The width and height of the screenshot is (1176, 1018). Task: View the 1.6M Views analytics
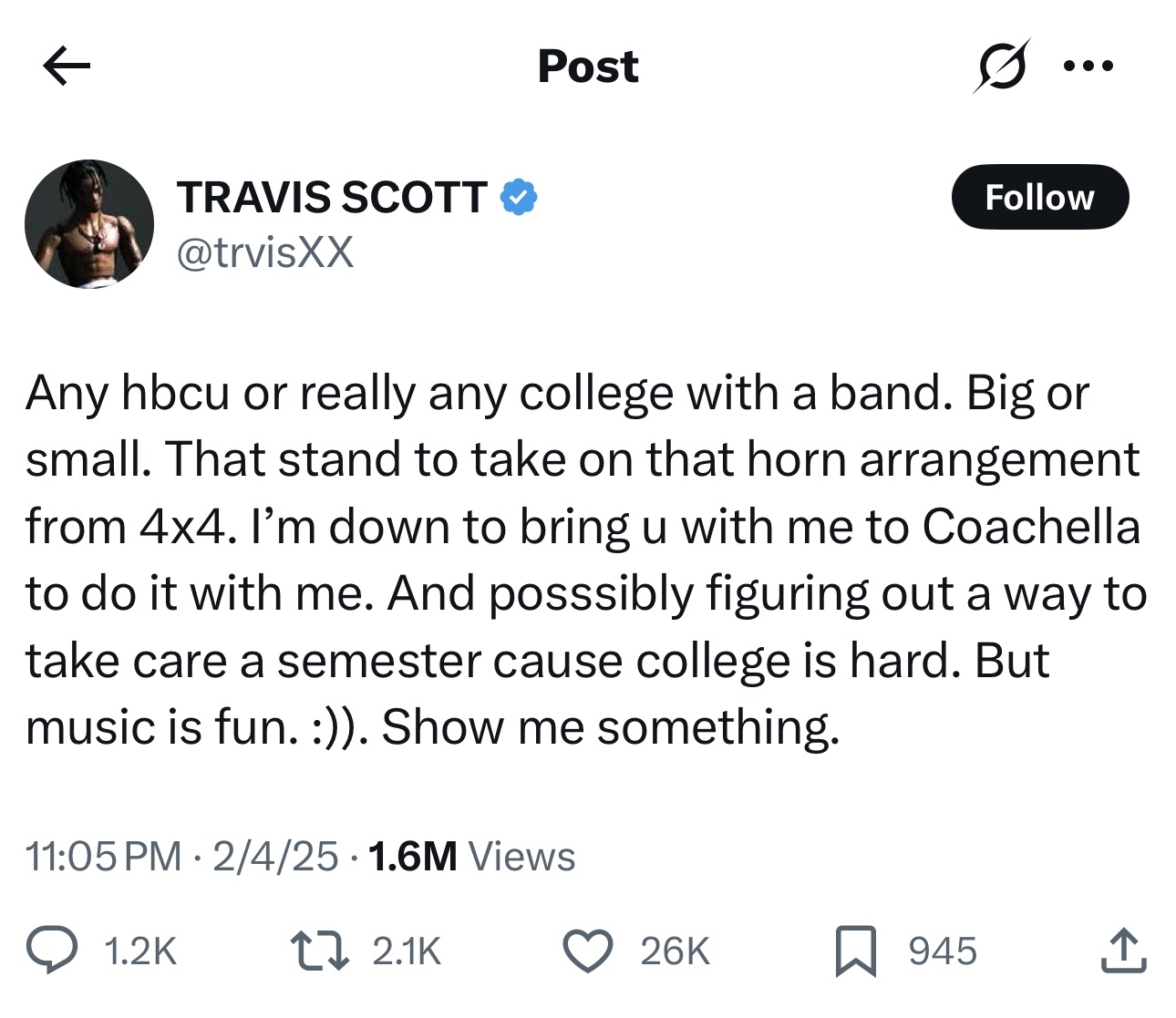click(471, 857)
